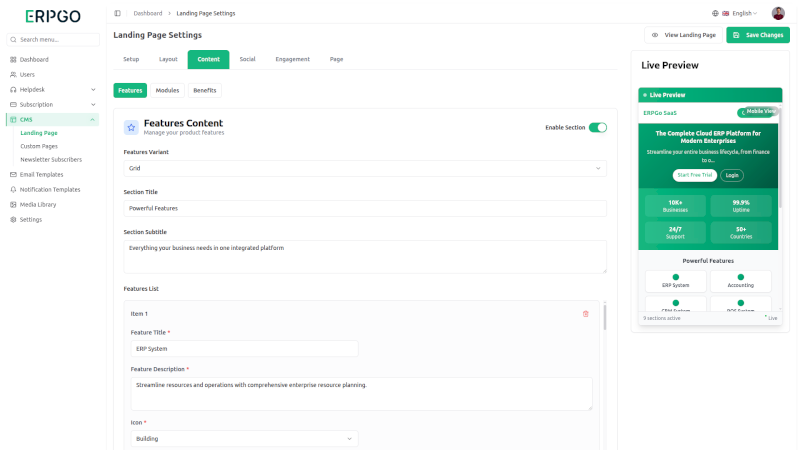Image resolution: width=800 pixels, height=450 pixels.
Task: Click the Features List scrollbar
Action: [605, 316]
